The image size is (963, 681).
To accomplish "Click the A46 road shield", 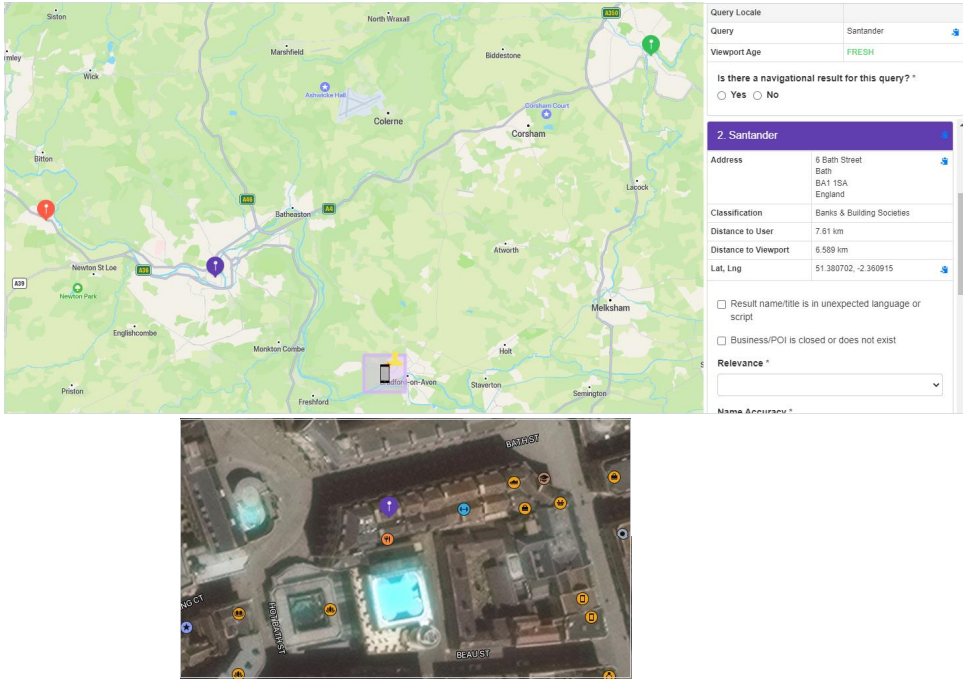I will pos(247,199).
